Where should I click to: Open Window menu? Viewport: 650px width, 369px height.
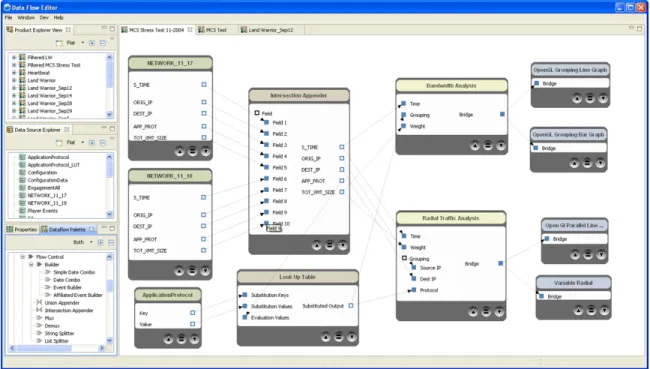[x=26, y=17]
